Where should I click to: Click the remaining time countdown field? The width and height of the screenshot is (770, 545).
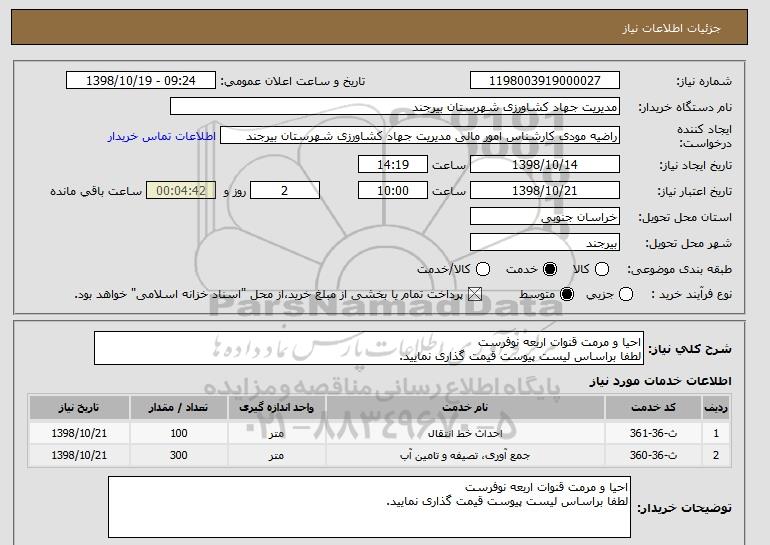(x=181, y=191)
